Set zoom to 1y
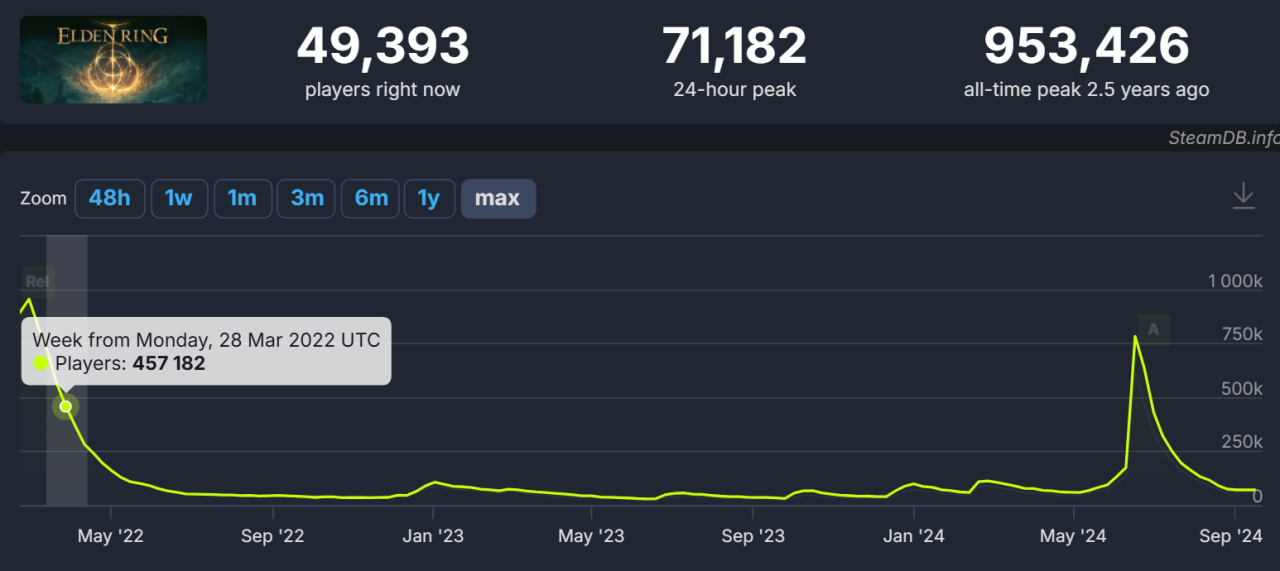 click(429, 198)
